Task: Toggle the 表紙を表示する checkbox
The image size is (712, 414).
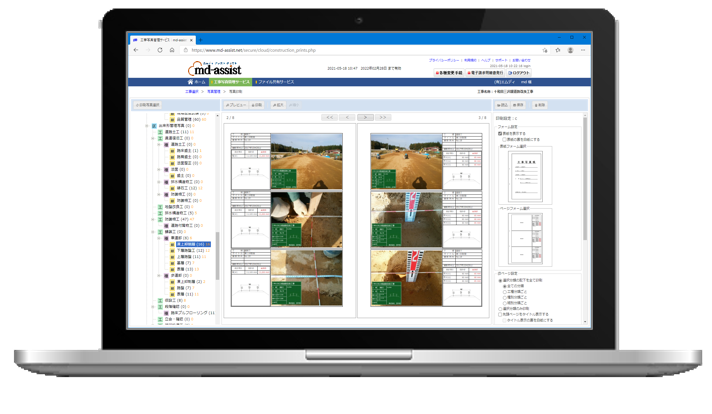Action: [x=500, y=133]
